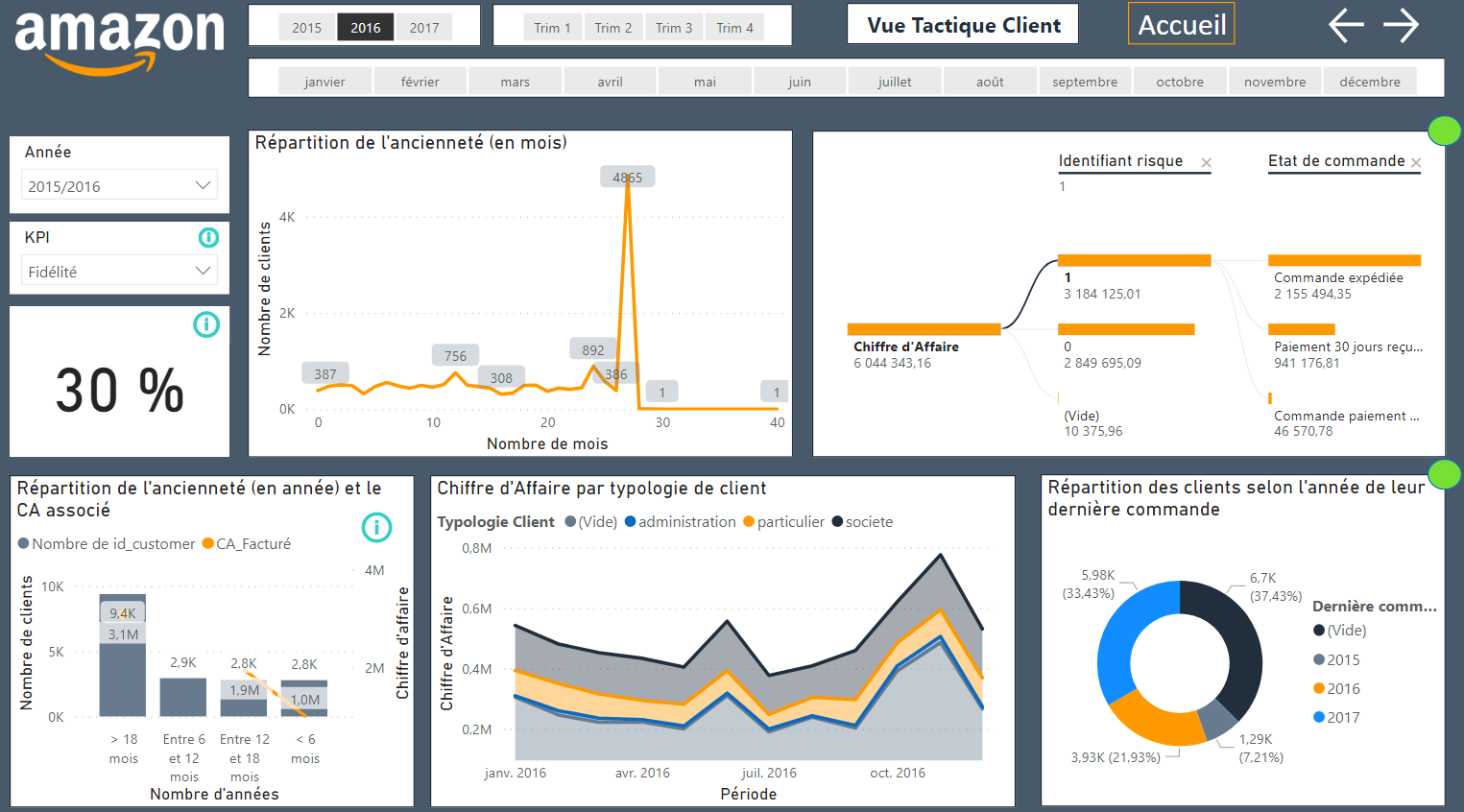Click the 4865 peak data label
This screenshot has width=1464, height=812.
[x=628, y=177]
